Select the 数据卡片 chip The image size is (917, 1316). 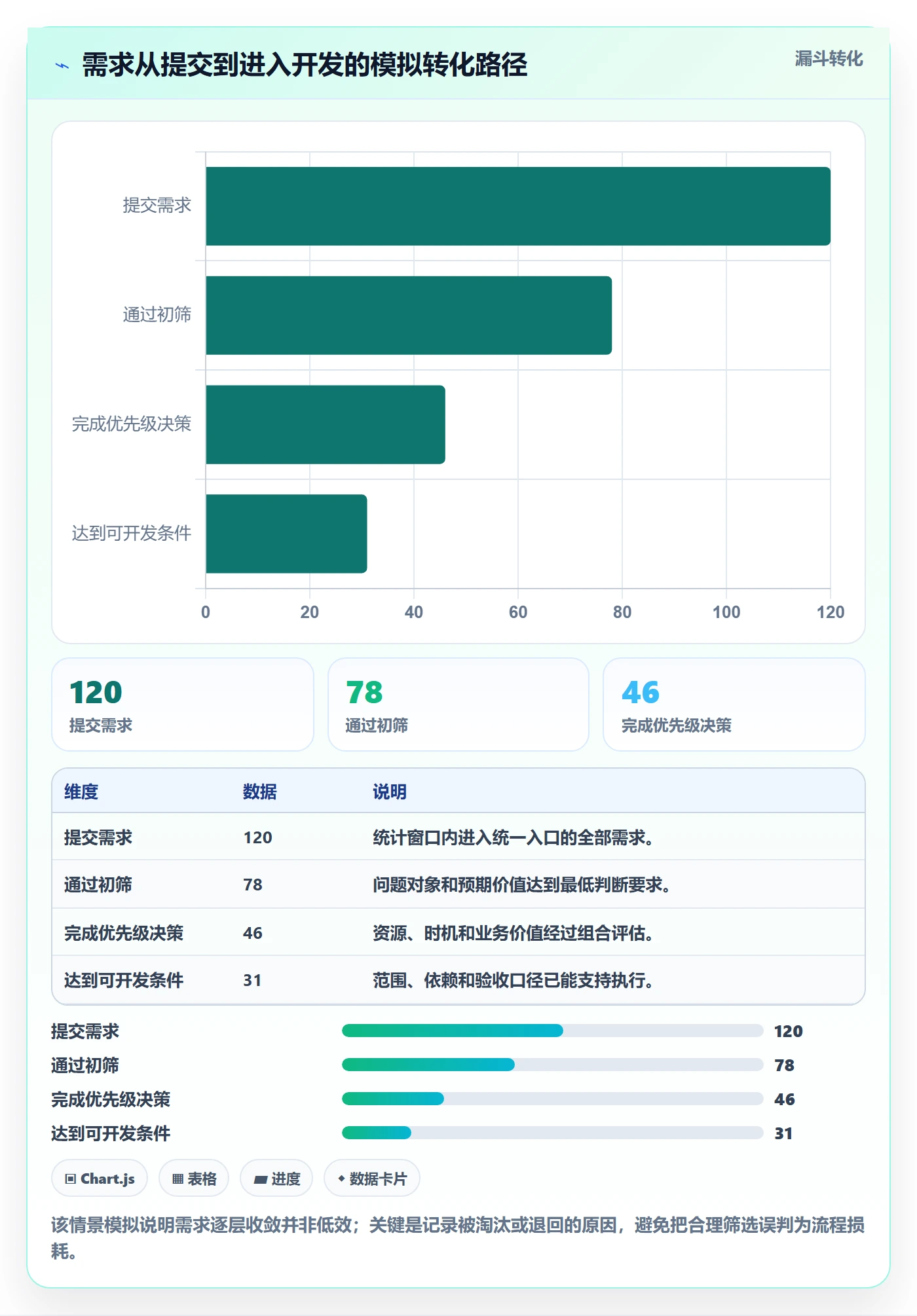372,1179
